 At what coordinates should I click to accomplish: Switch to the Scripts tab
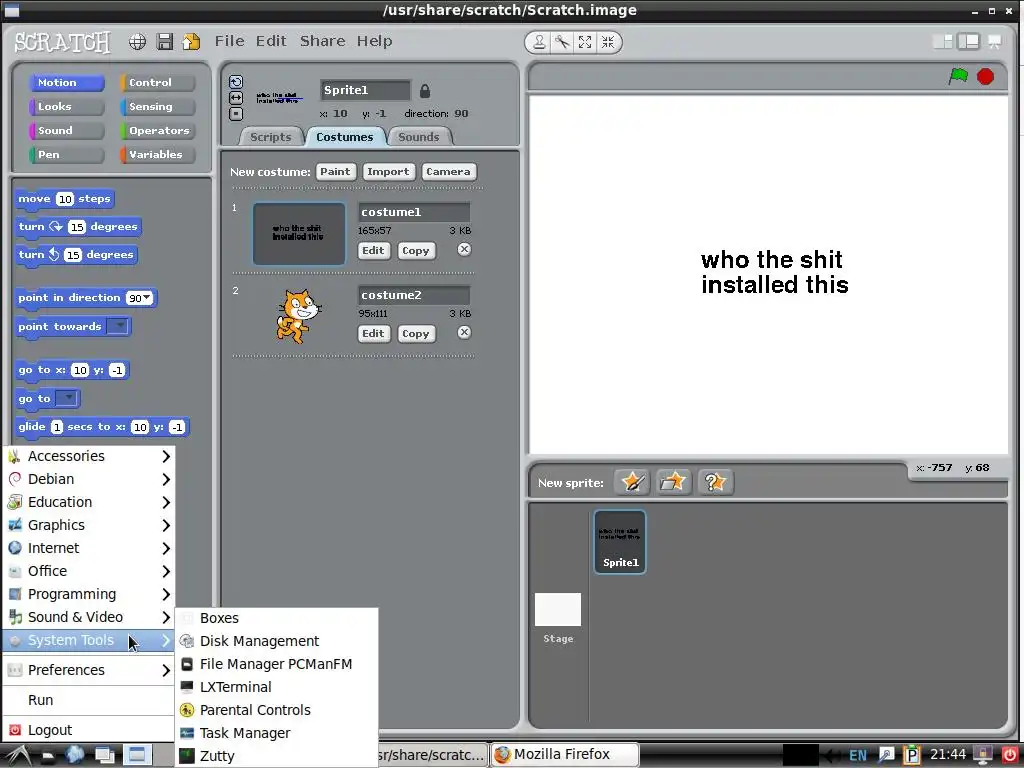(270, 137)
